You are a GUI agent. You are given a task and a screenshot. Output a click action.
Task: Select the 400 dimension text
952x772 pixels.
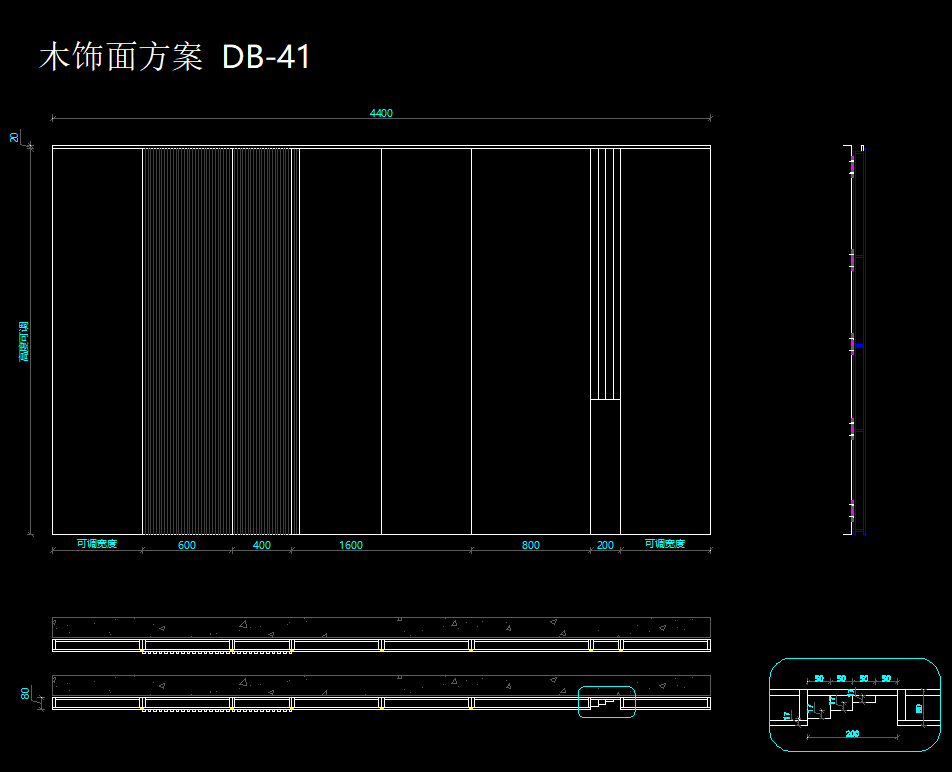click(262, 545)
